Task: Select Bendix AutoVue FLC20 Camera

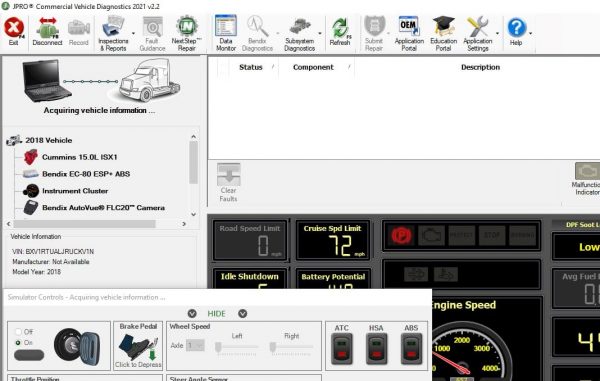Action: (x=103, y=208)
